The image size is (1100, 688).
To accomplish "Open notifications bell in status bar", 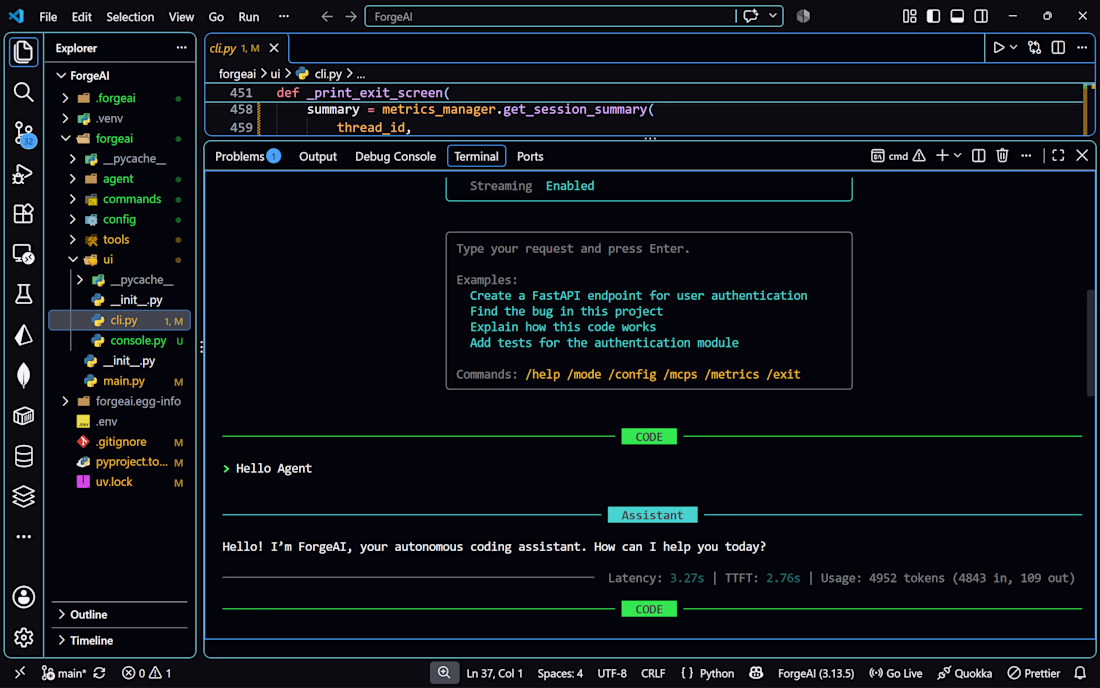I will (x=1080, y=673).
